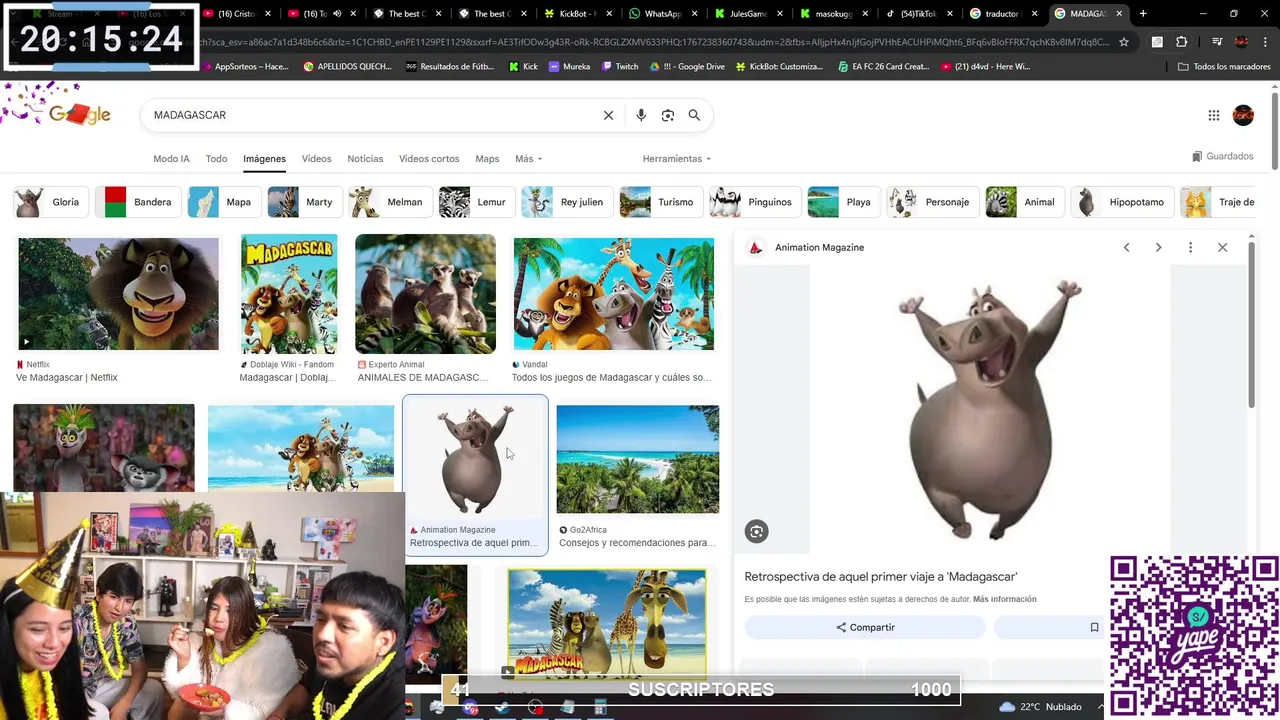Filter images by Playa chip
The height and width of the screenshot is (720, 1280).
point(843,202)
